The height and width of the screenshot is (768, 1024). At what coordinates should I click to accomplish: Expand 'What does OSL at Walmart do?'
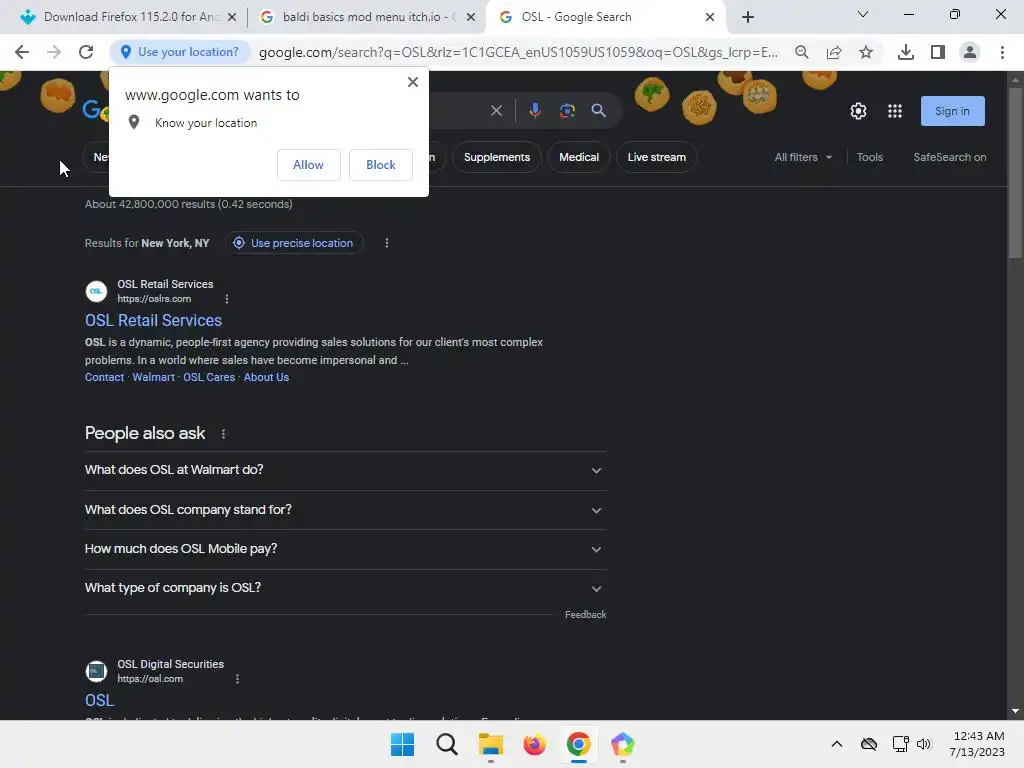pos(345,470)
